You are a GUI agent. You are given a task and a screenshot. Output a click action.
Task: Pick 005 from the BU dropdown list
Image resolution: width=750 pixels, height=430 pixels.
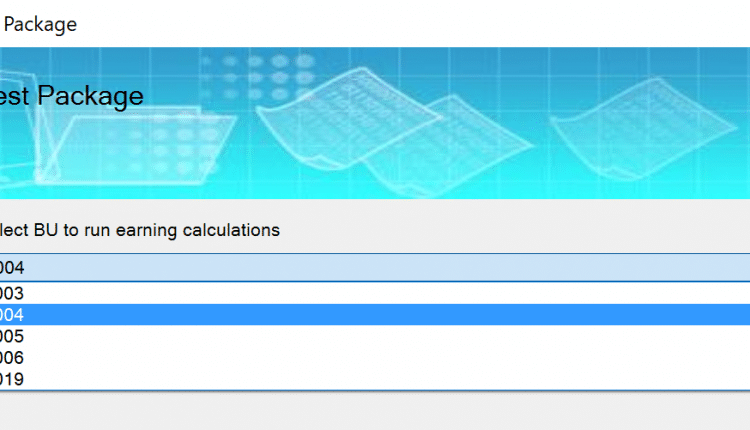pyautogui.click(x=14, y=336)
